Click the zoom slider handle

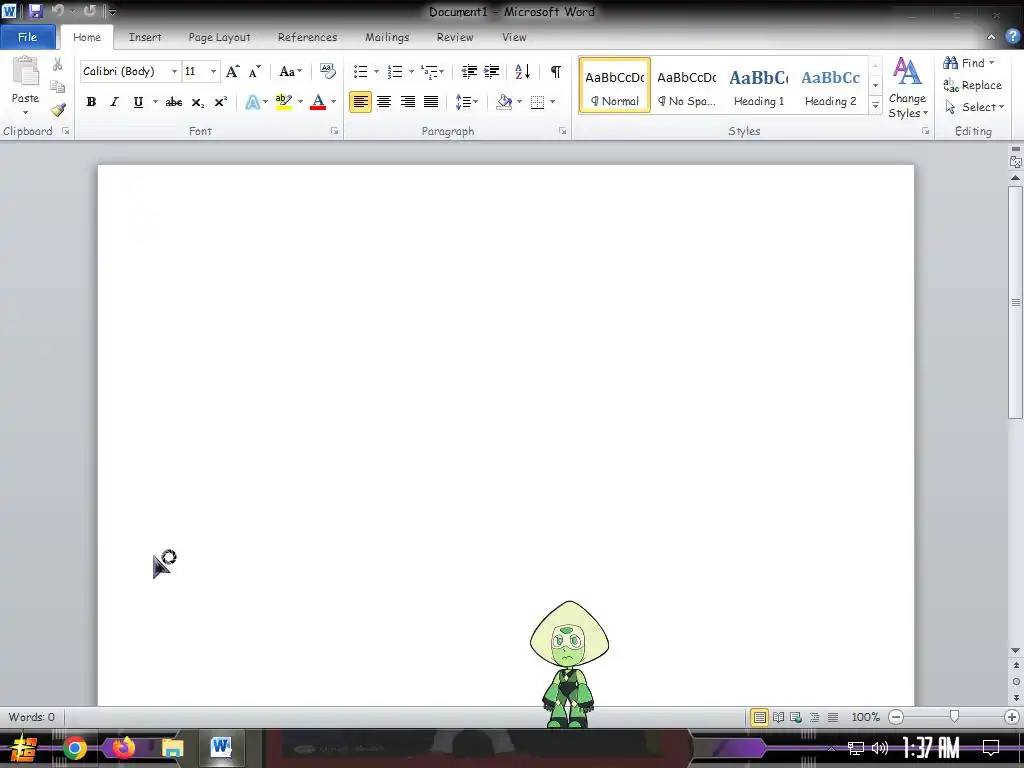pos(954,717)
